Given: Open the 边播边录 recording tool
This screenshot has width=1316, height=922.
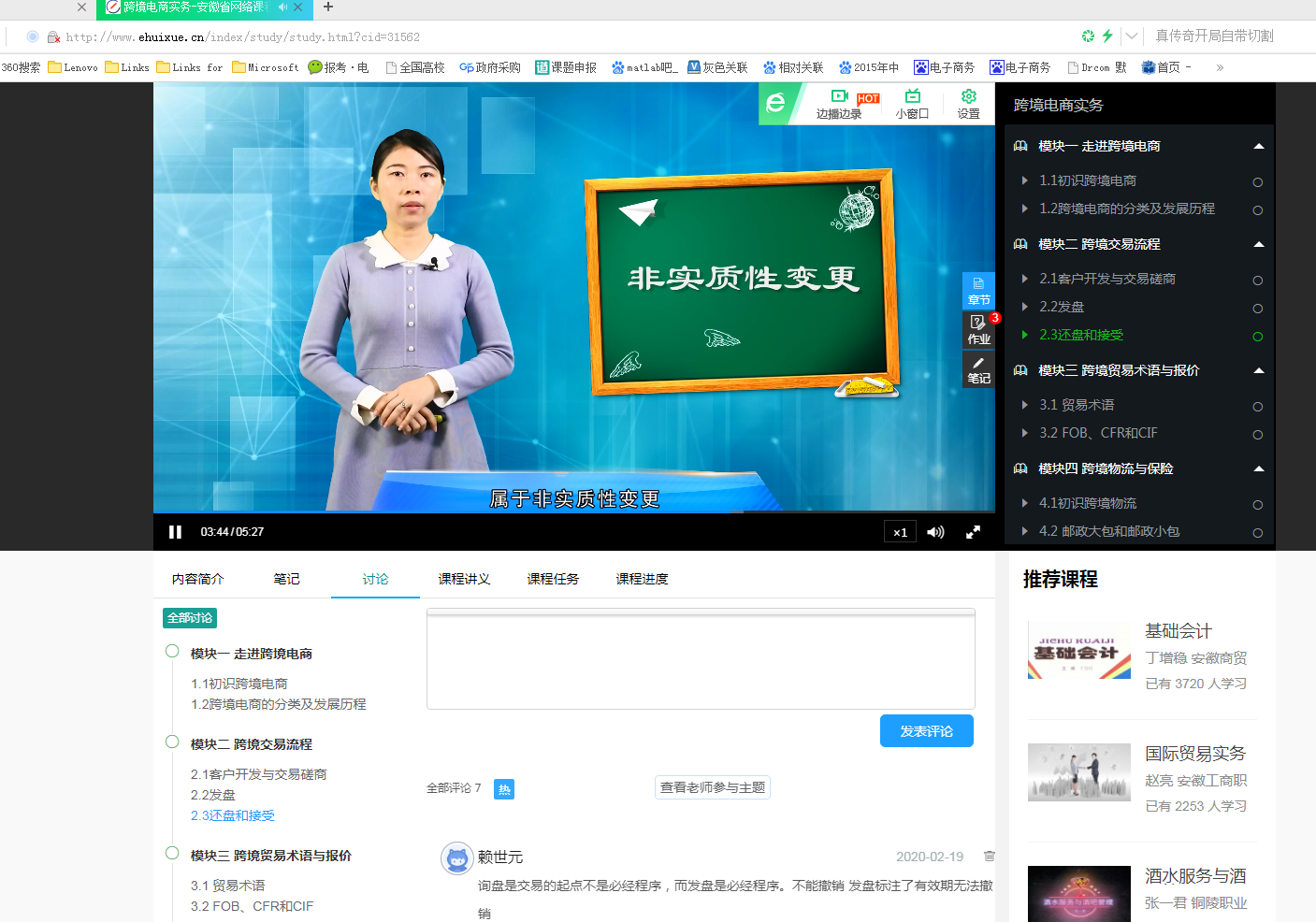Looking at the screenshot, I should coord(839,104).
